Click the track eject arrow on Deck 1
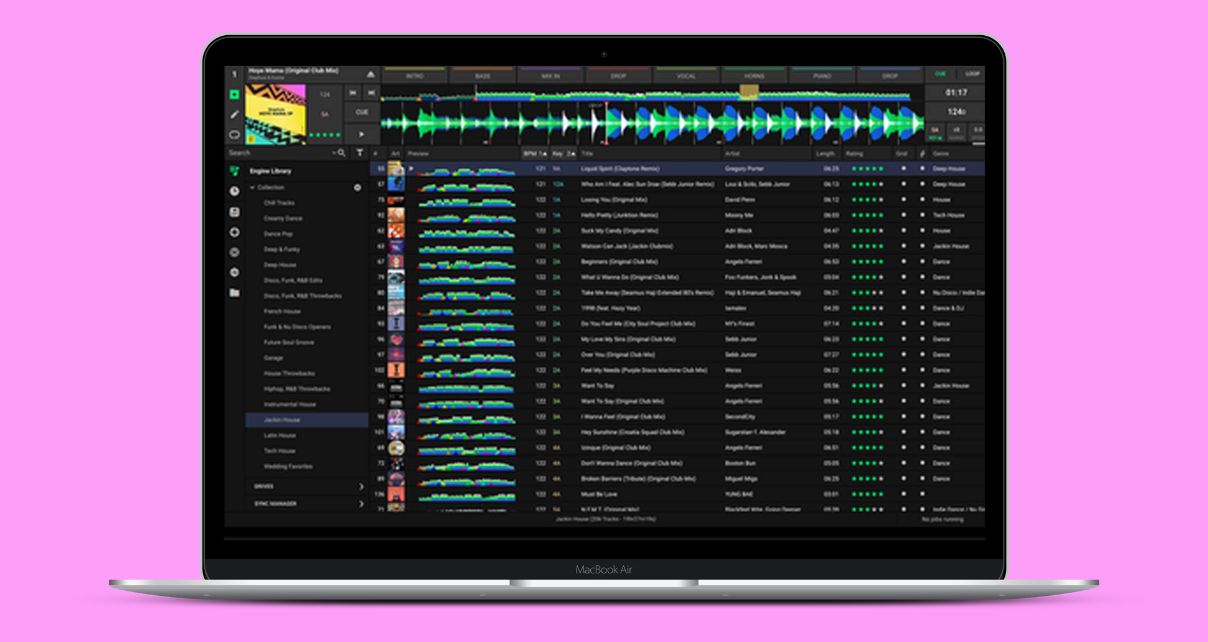Screen dimensions: 1208x642 pyautogui.click(x=371, y=74)
